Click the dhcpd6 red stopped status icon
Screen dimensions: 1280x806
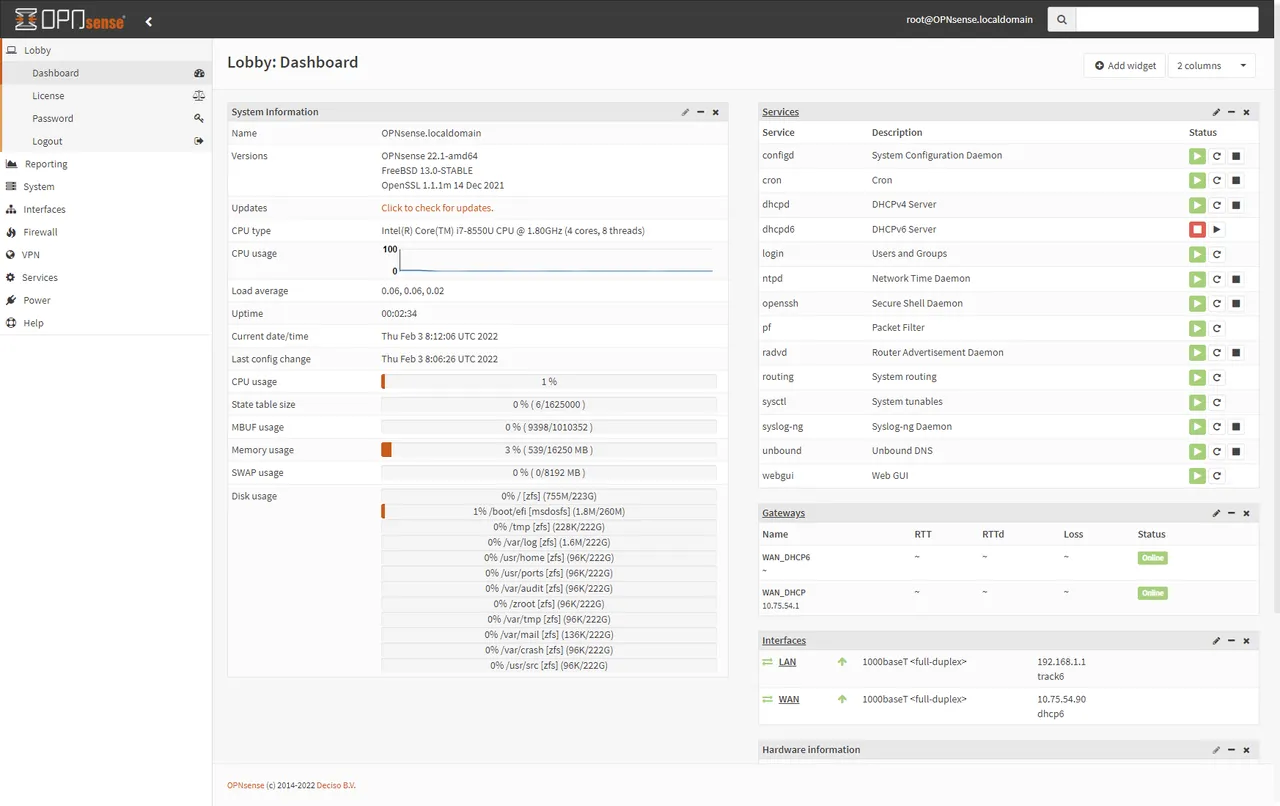(1197, 230)
